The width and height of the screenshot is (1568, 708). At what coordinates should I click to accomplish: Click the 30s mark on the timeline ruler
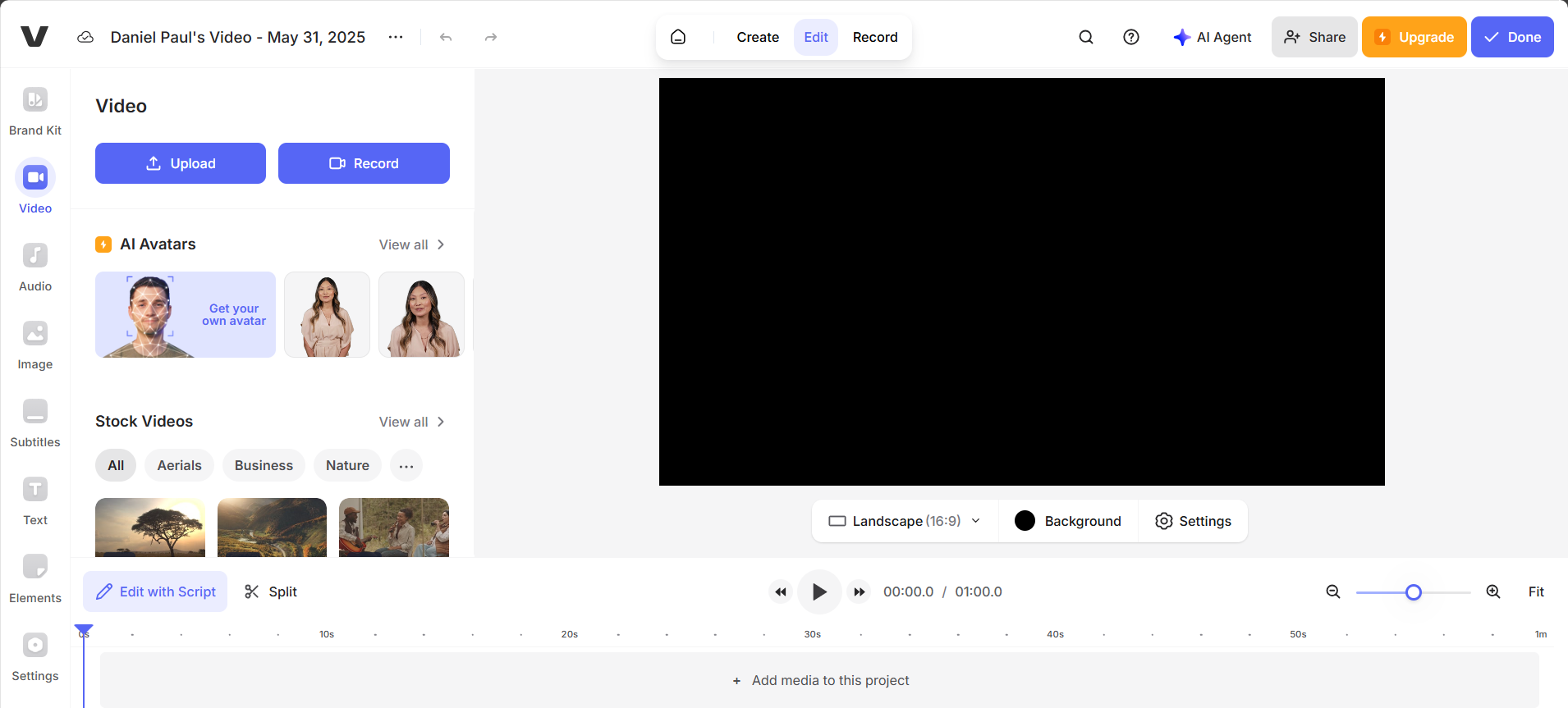point(813,634)
